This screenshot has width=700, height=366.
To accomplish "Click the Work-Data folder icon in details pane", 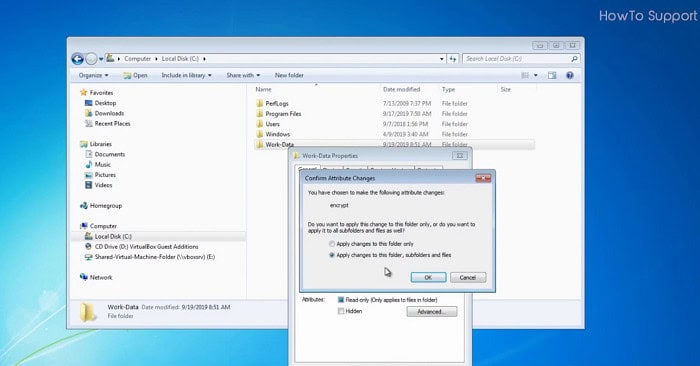I will click(x=88, y=312).
